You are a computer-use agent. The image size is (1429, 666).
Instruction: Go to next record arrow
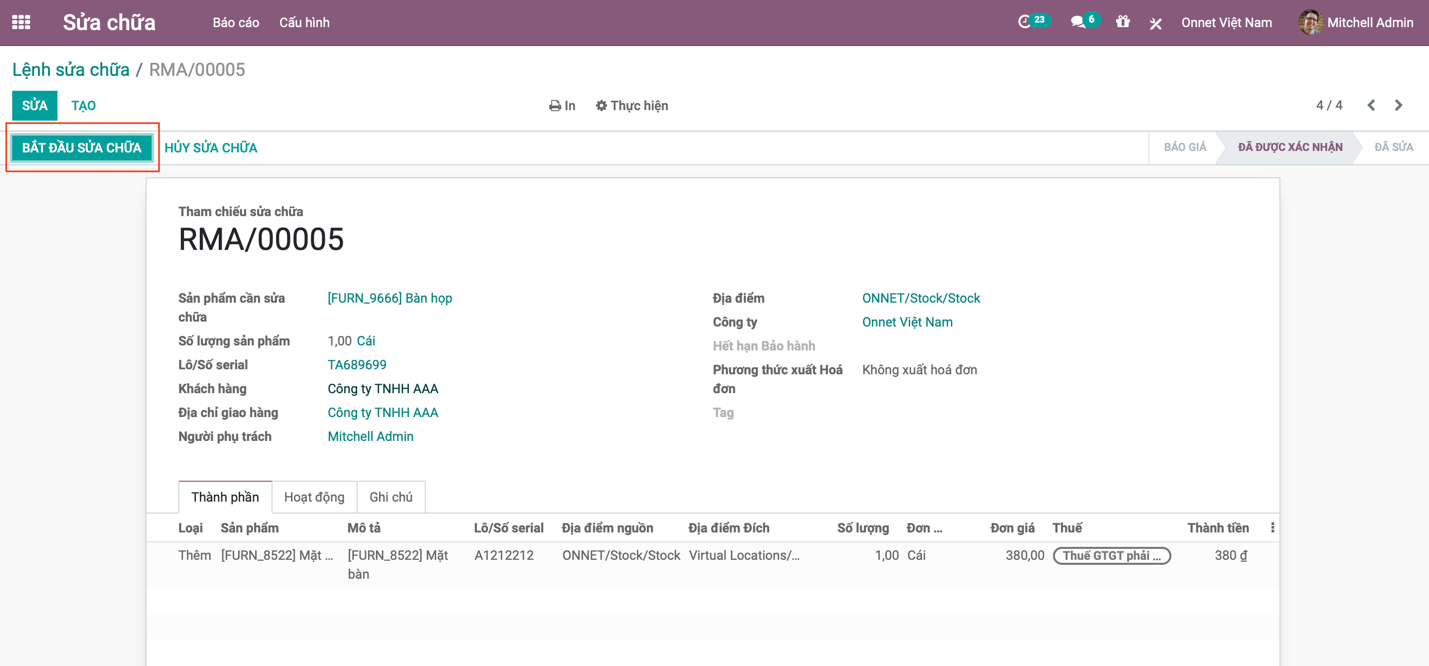(1398, 105)
